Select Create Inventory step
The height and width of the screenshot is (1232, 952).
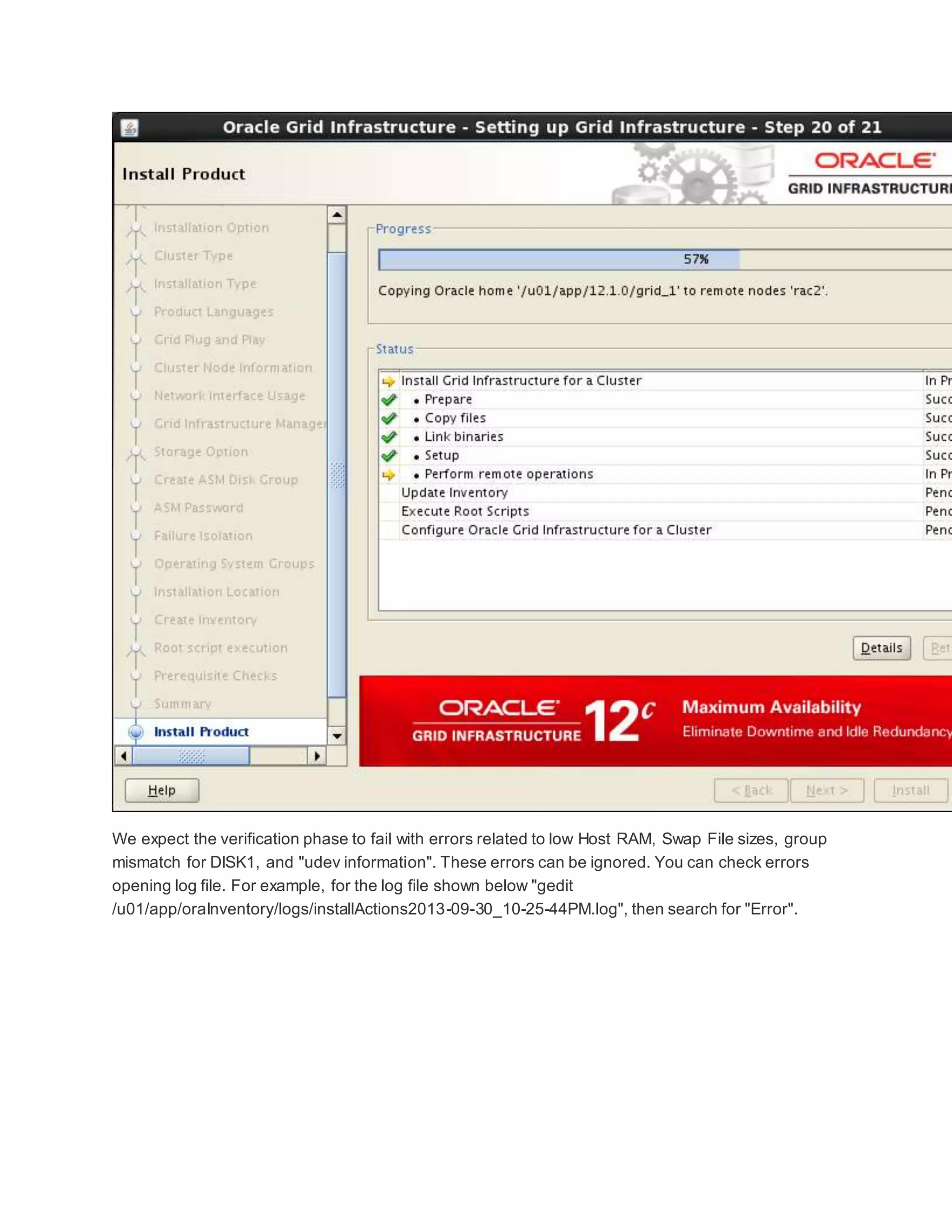(x=205, y=620)
